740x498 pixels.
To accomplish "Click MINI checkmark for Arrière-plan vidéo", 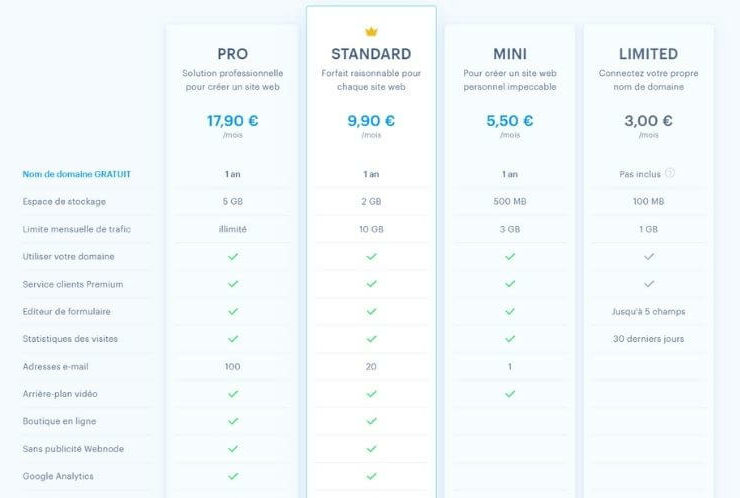I will pyautogui.click(x=510, y=394).
